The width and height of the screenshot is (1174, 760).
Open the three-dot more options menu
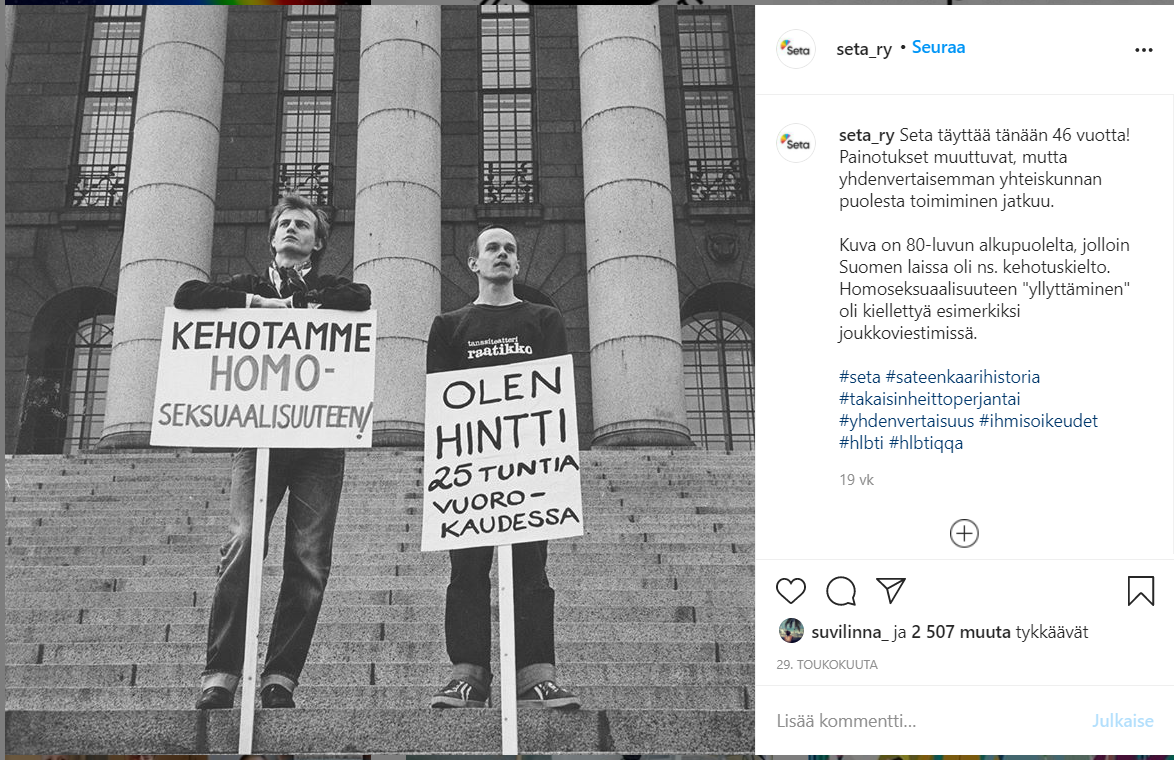1143,50
